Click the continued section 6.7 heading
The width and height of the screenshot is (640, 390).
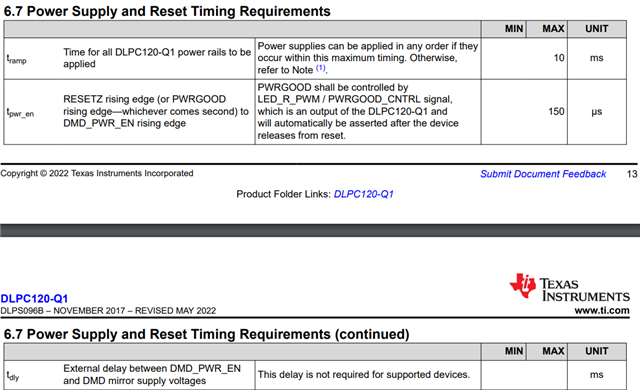[206, 334]
